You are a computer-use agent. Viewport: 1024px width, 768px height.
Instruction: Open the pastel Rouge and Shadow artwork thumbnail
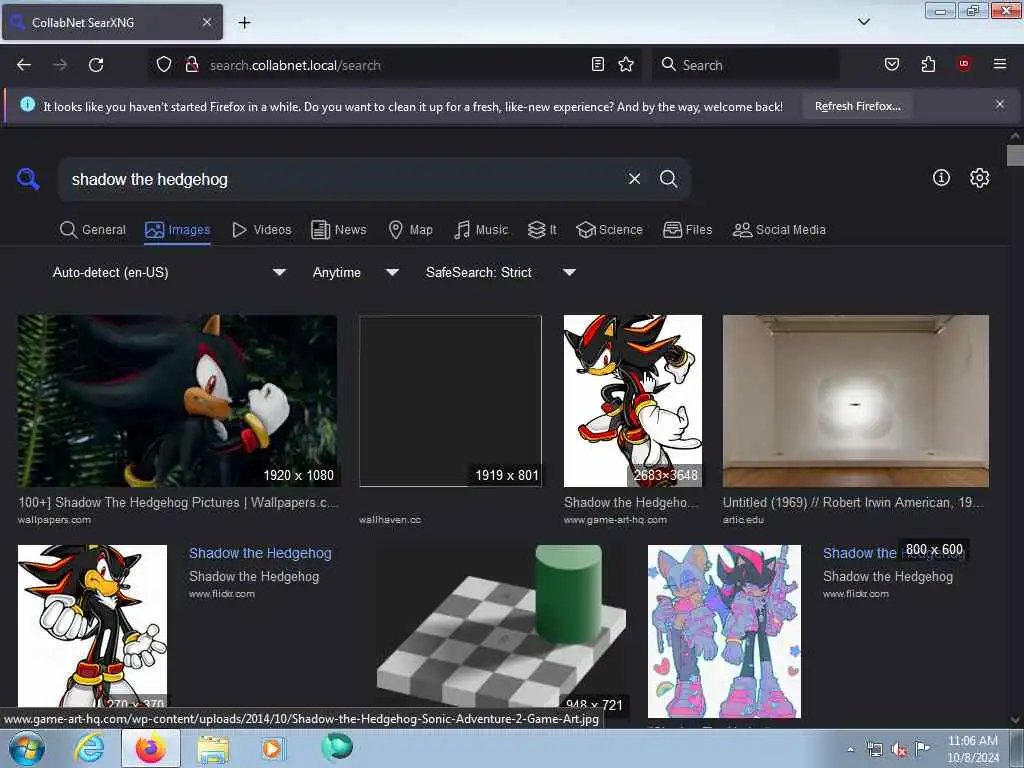coord(724,631)
